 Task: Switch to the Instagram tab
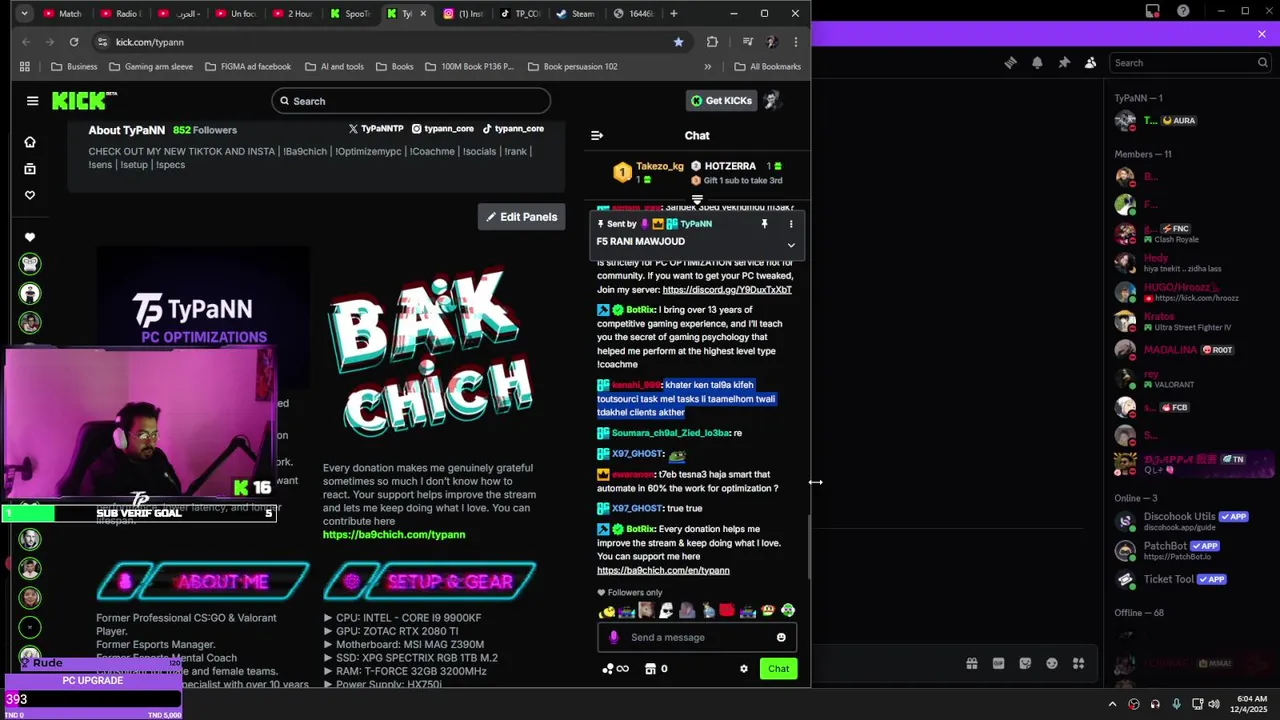point(463,14)
